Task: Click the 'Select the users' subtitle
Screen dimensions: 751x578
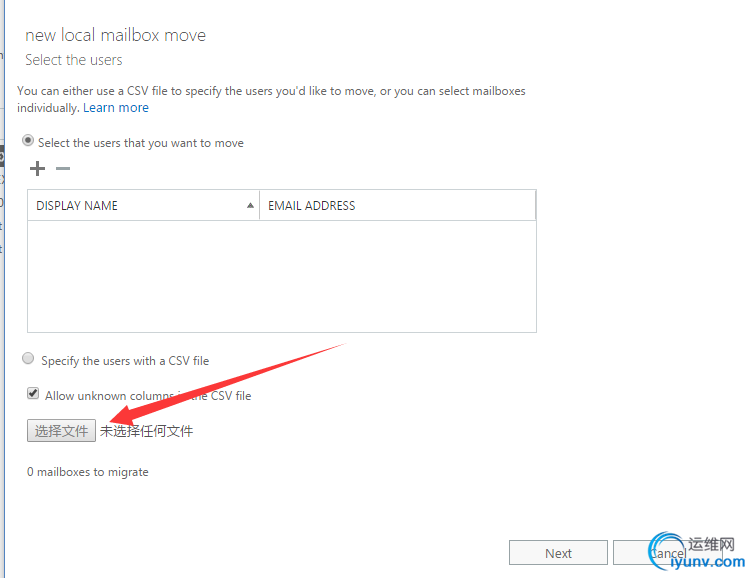Action: (x=74, y=60)
